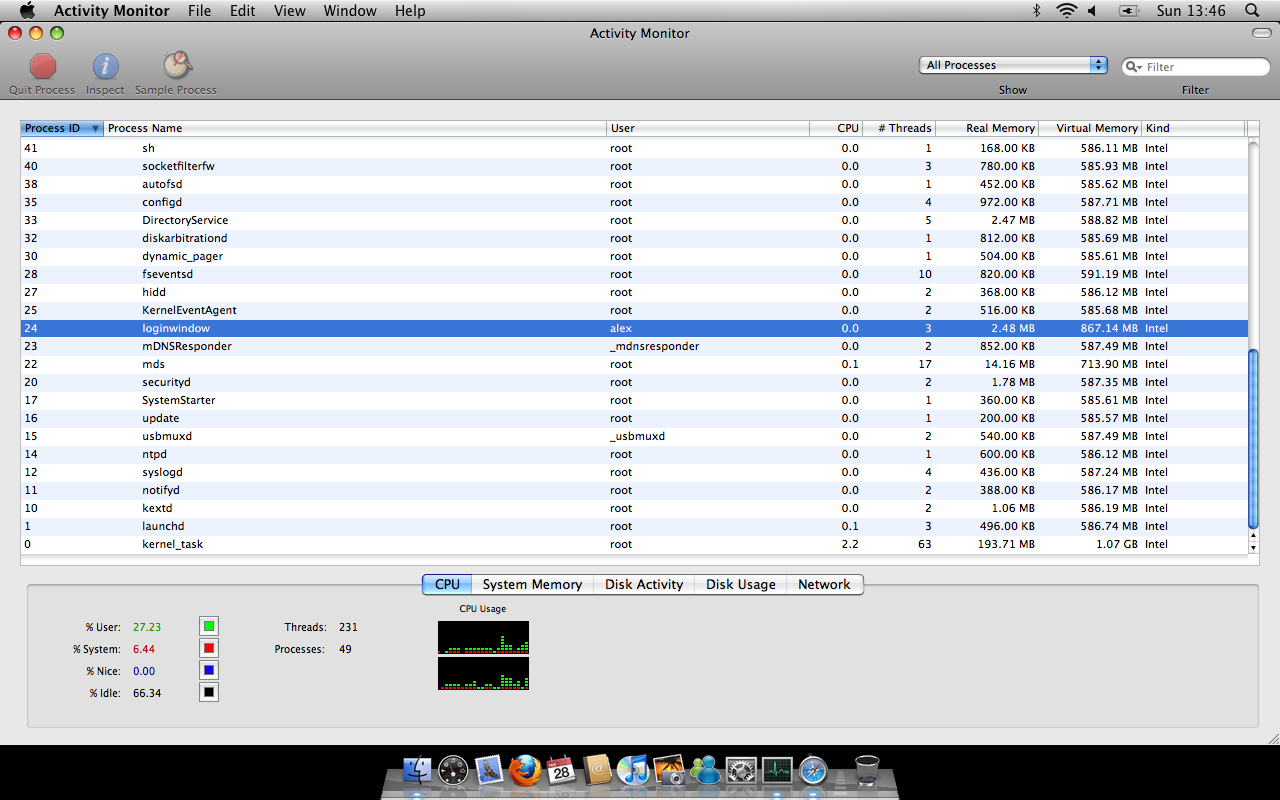Click Activity Monitor icon in the Dock
This screenshot has height=800, width=1280.
777,770
